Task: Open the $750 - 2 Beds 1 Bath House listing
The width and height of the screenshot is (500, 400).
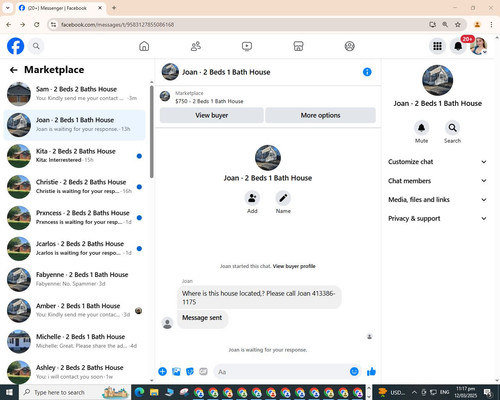Action: pyautogui.click(x=209, y=101)
